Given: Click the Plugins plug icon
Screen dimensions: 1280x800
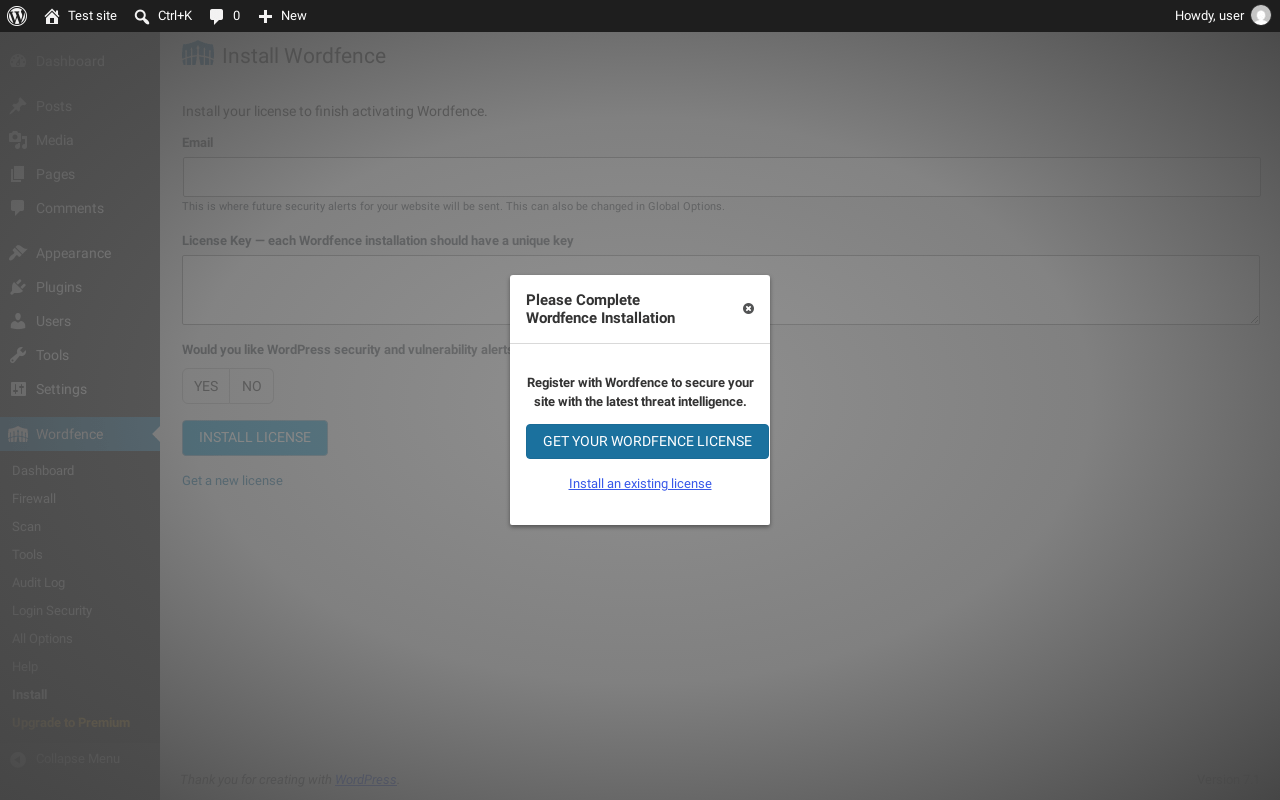Looking at the screenshot, I should [18, 287].
